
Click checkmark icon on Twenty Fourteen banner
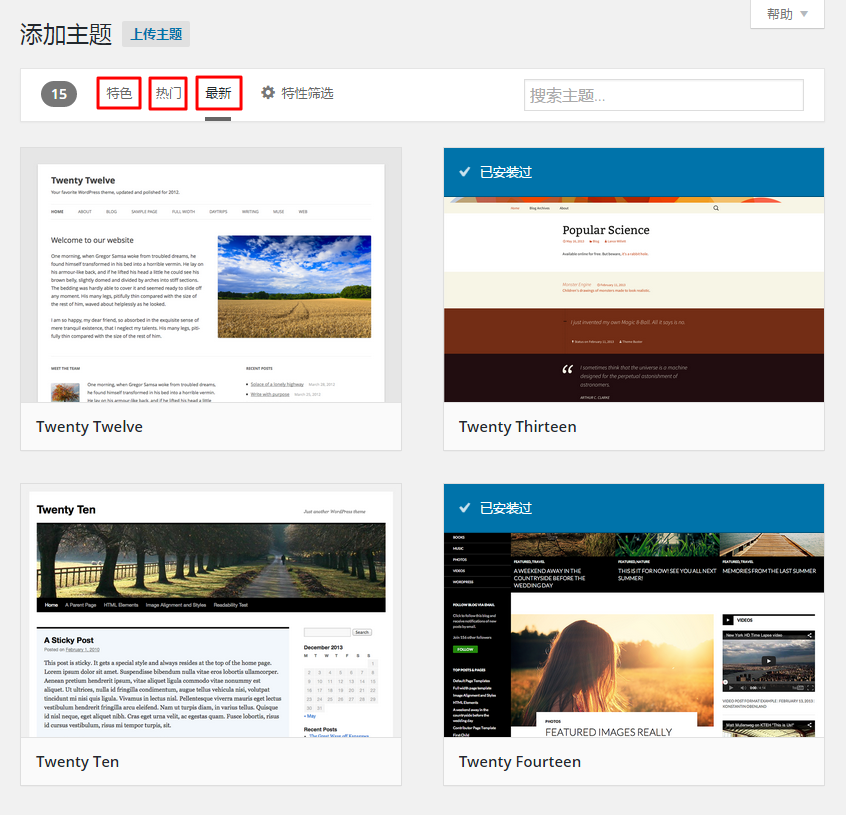(x=465, y=508)
